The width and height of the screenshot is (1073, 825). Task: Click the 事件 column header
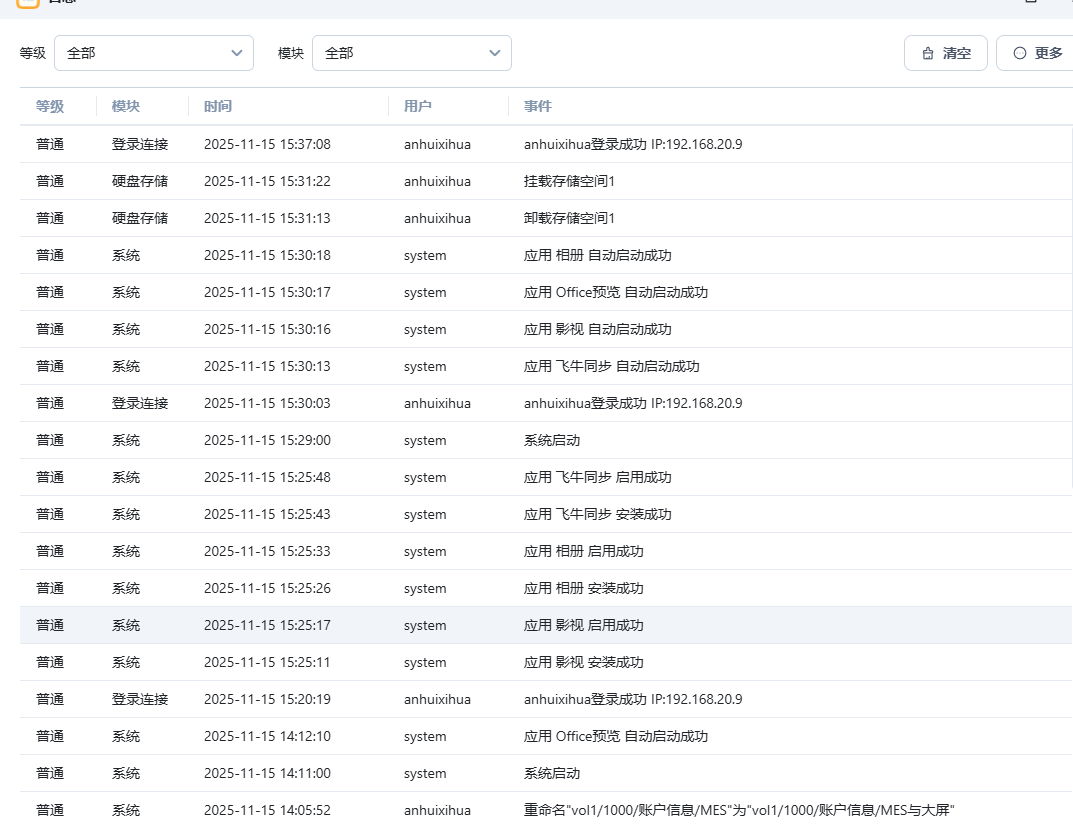coord(538,106)
